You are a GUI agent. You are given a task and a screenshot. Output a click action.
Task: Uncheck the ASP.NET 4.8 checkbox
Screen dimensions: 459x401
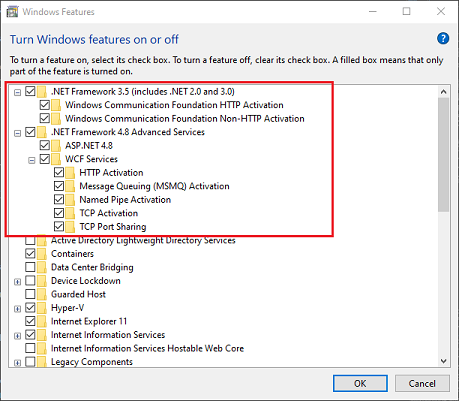(x=45, y=145)
